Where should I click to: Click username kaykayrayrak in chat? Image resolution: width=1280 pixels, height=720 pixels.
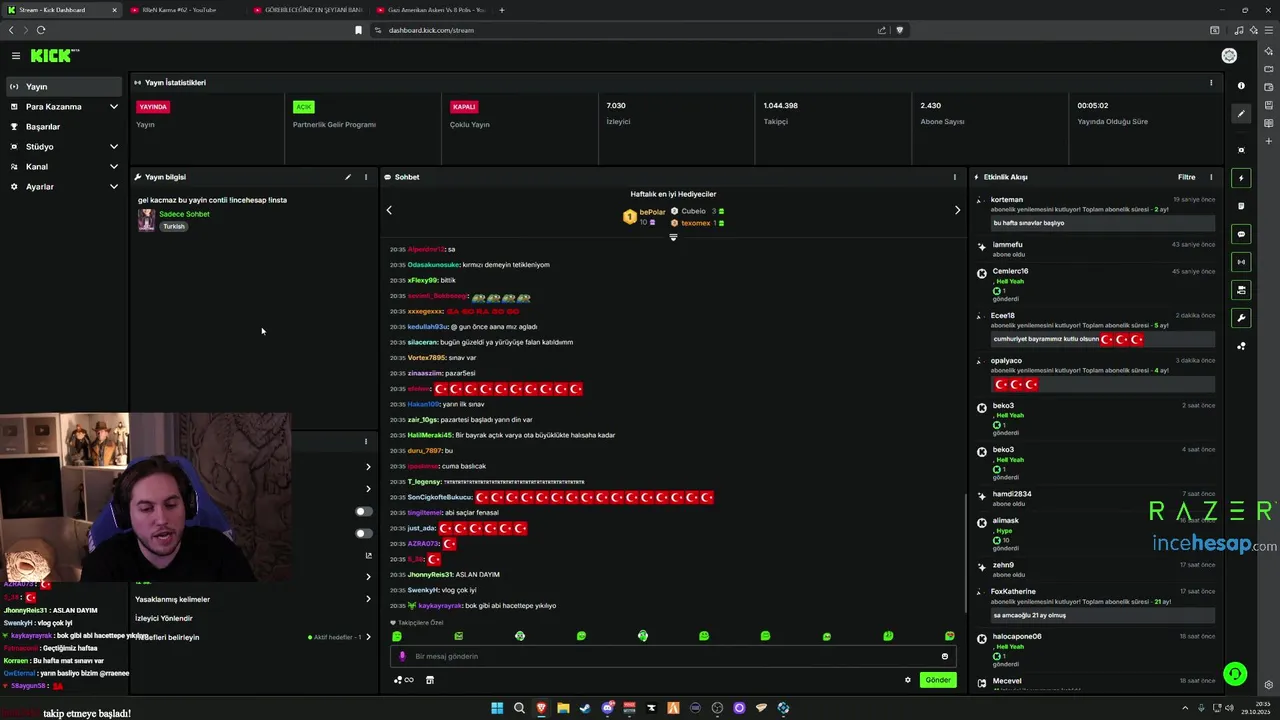(x=441, y=606)
